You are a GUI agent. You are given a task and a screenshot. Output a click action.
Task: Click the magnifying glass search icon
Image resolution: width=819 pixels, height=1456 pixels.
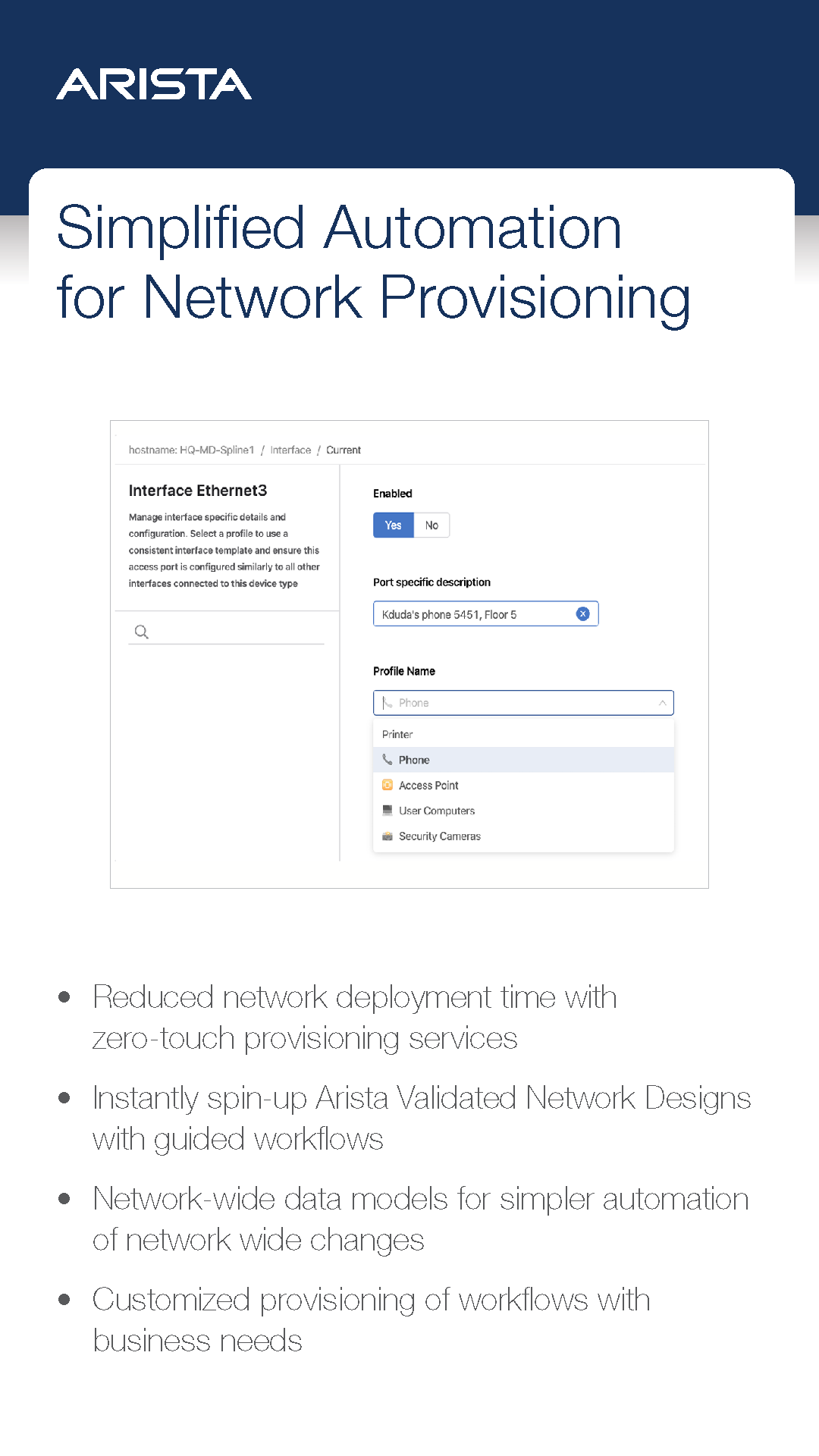tap(141, 632)
